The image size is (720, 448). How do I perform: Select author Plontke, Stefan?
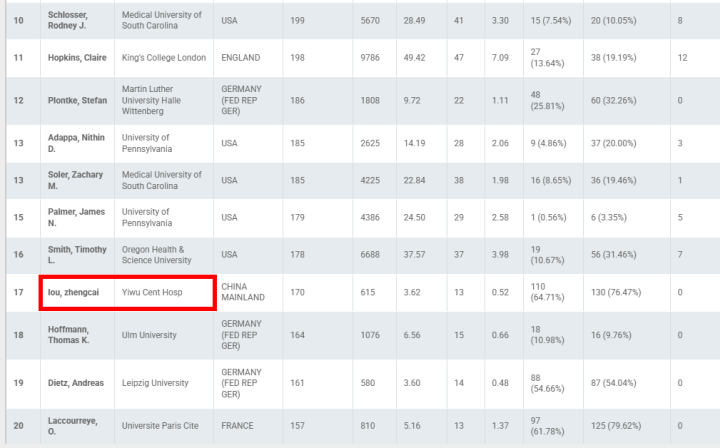(x=79, y=101)
